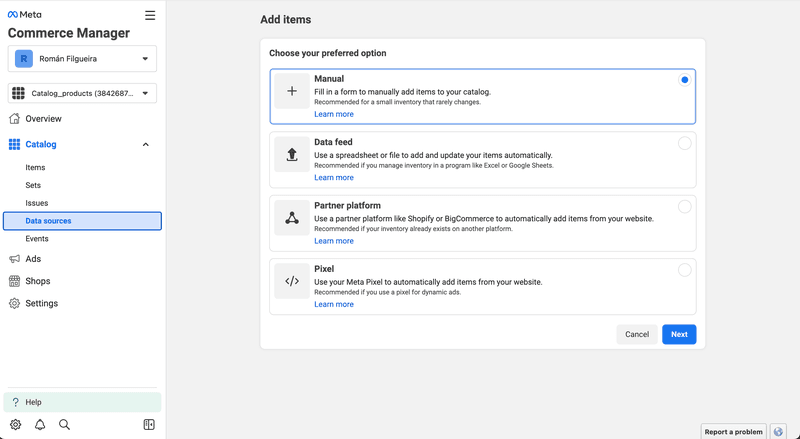Click the Román Filgueira account avatar
This screenshot has height=439, width=800.
(23, 59)
